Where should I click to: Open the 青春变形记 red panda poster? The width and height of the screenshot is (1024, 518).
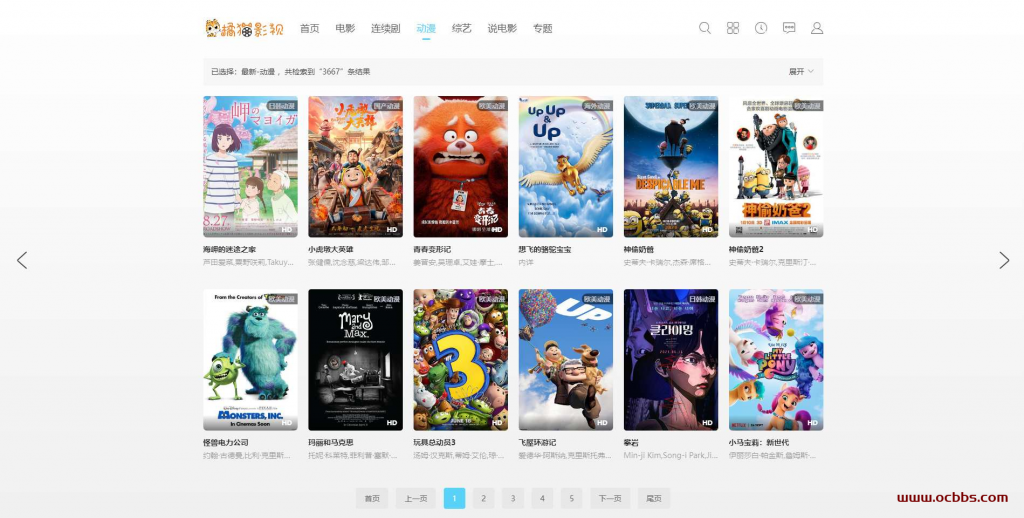pos(460,167)
